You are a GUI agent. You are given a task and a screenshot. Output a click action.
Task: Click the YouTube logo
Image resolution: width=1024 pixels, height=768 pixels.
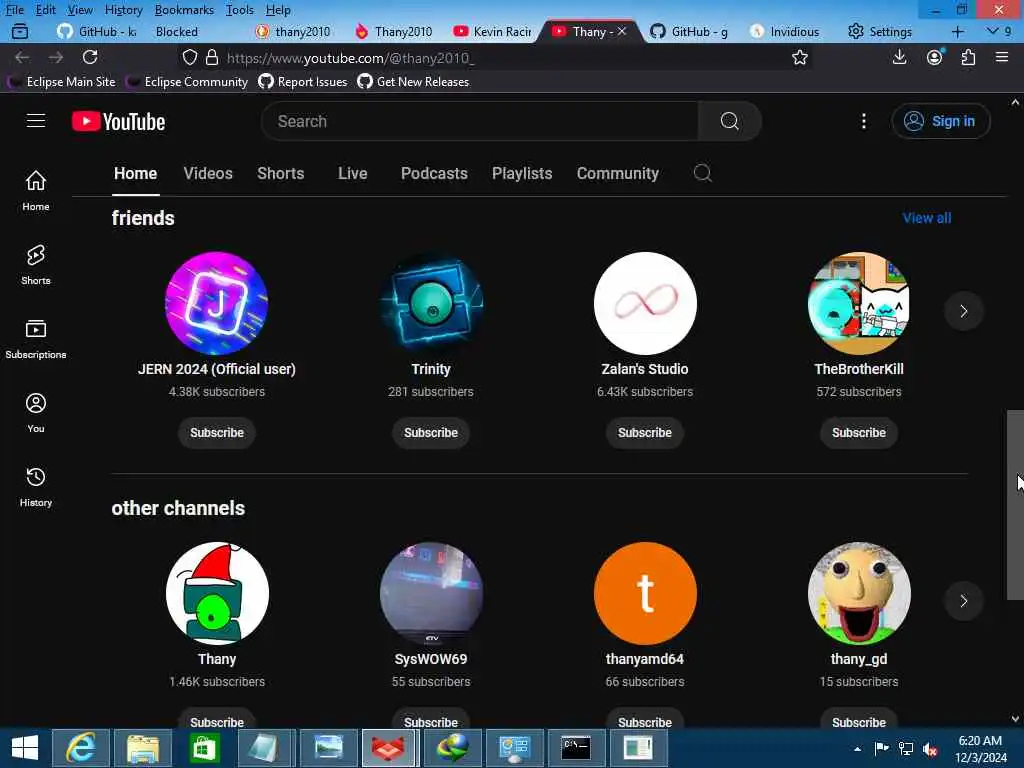tap(118, 121)
